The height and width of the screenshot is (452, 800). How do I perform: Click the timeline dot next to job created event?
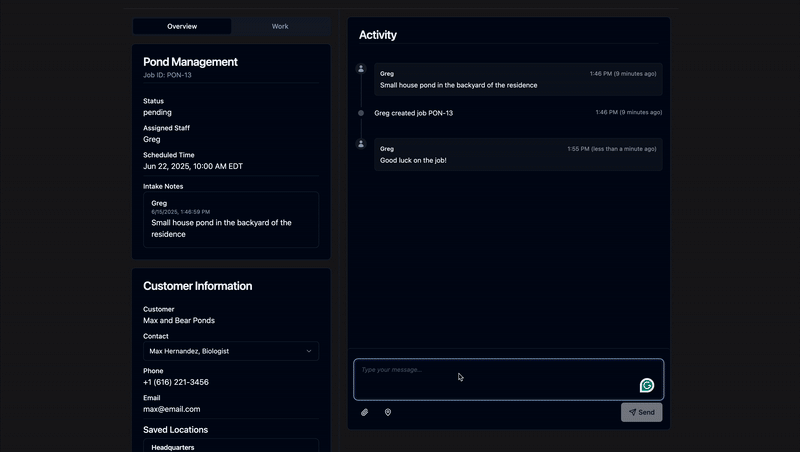361,113
